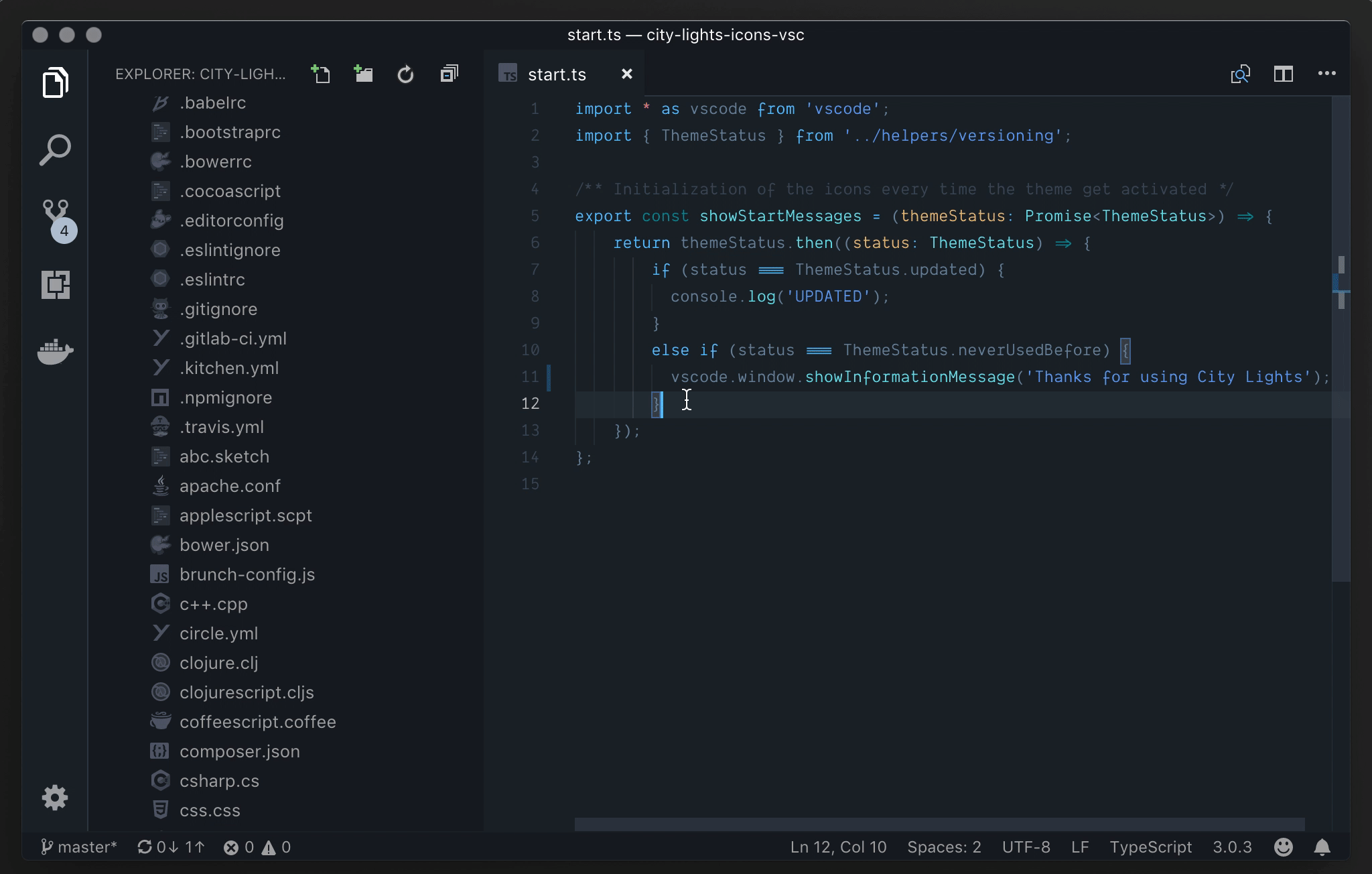Viewport: 1372px width, 874px height.
Task: Expand the .gitignore tree item
Action: (x=218, y=308)
